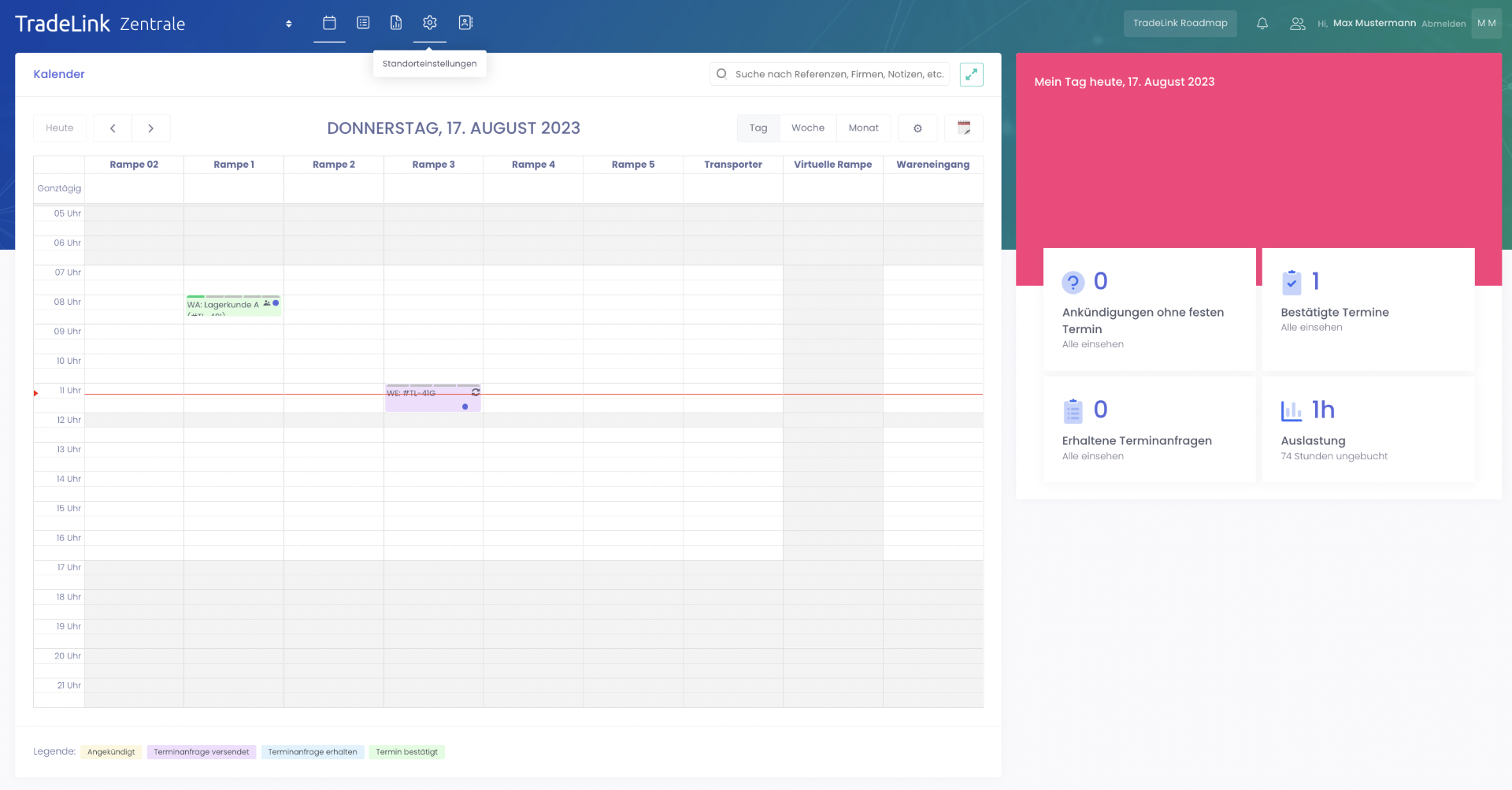1512x790 pixels.
Task: Open the date picker calendar icon
Action: [x=964, y=128]
